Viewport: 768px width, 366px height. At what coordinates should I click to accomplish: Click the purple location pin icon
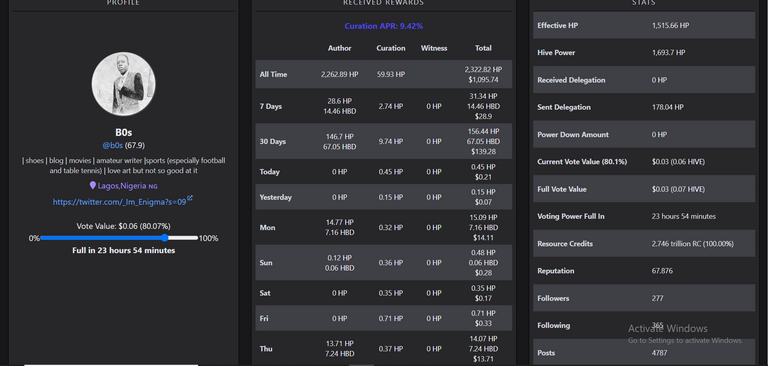point(93,186)
